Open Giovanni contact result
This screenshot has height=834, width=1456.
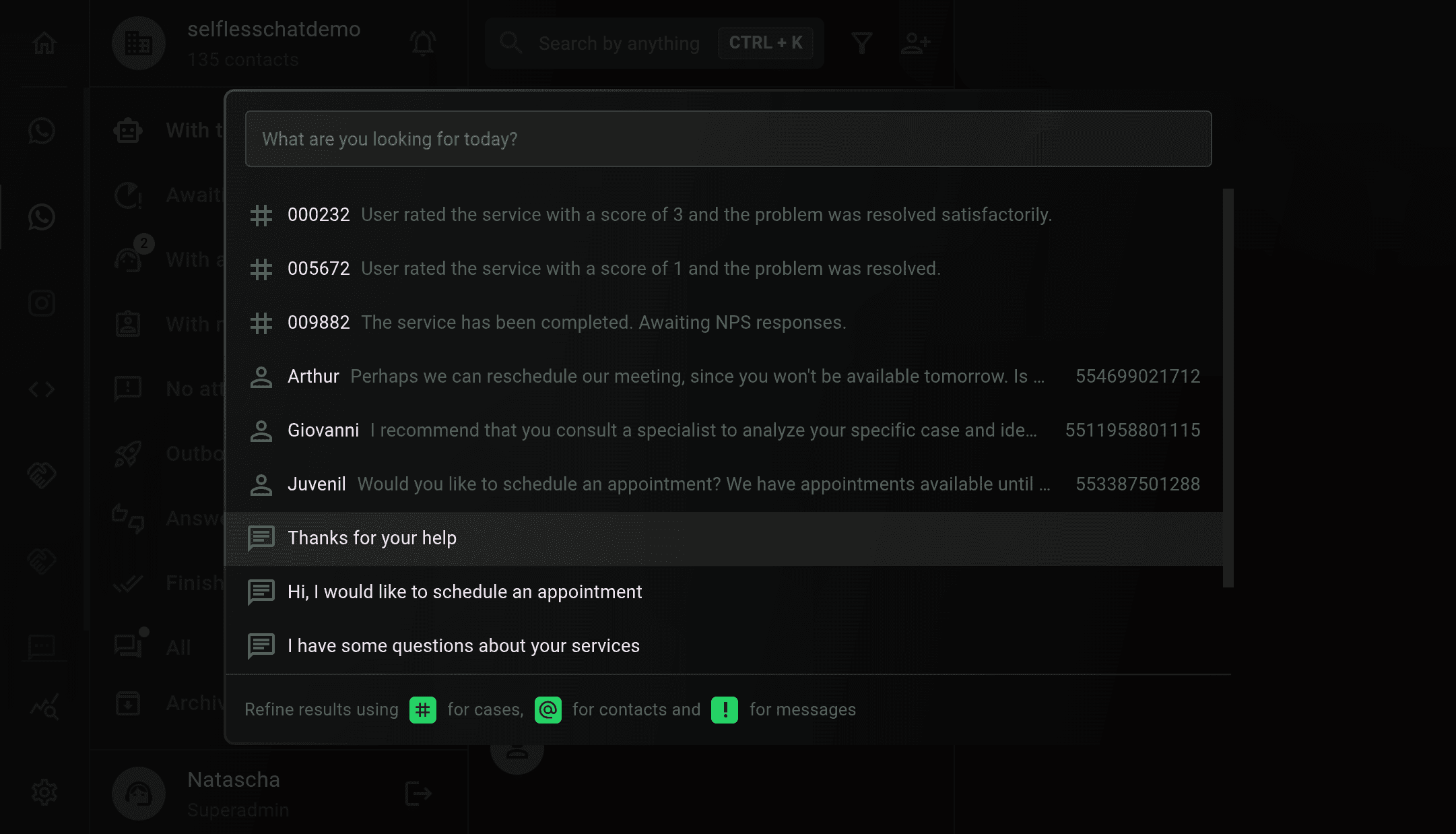click(723, 430)
